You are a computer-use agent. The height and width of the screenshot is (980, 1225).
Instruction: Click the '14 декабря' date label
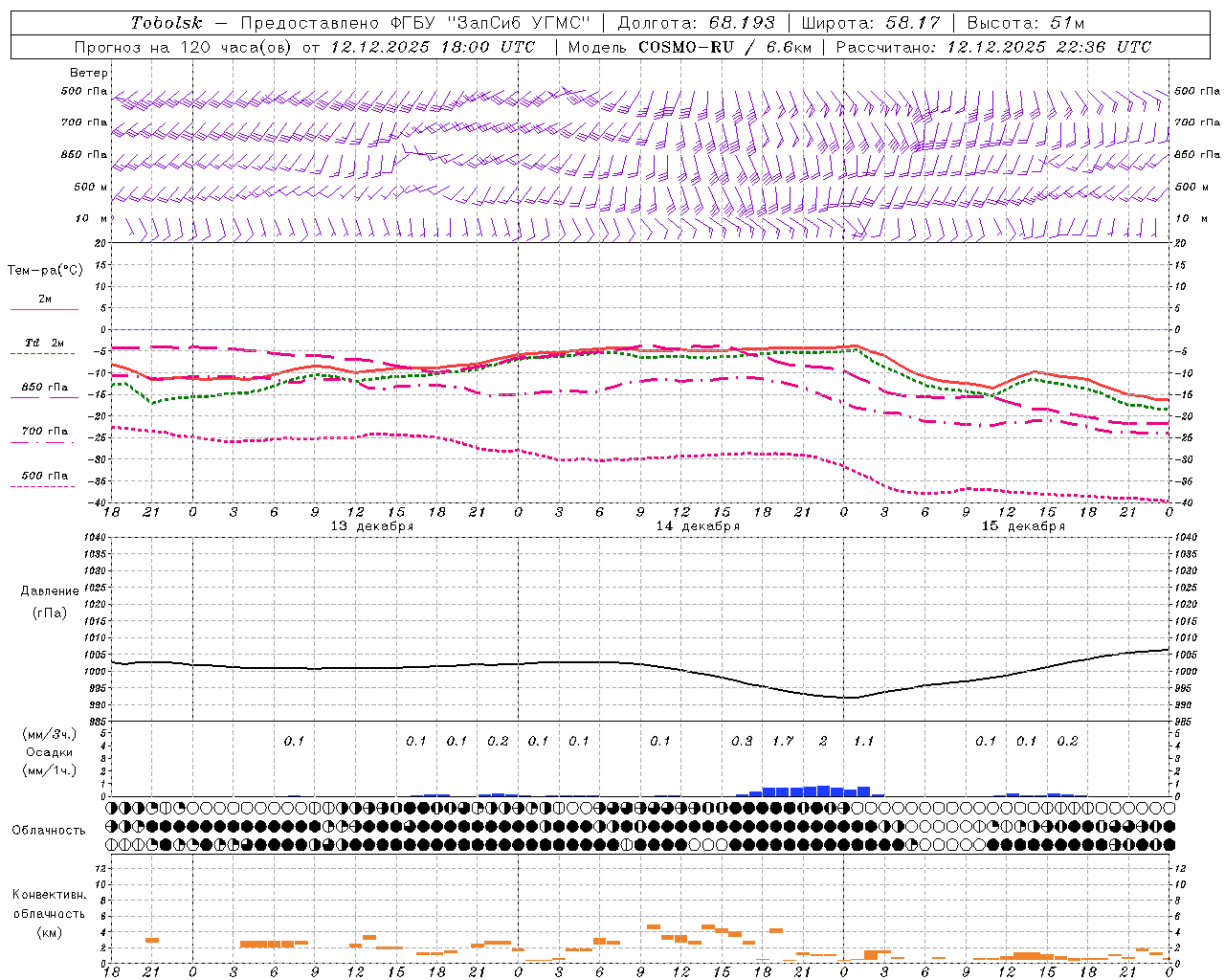coord(698,526)
